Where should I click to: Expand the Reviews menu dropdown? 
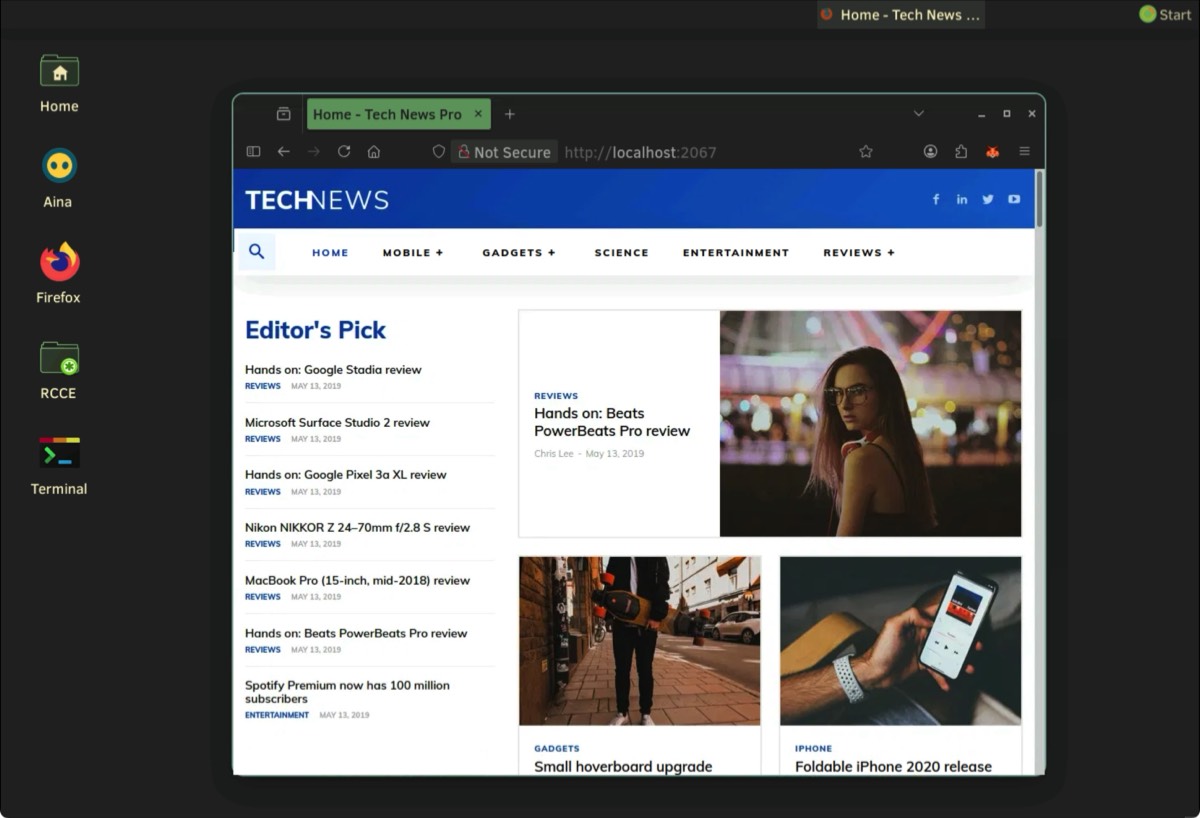pyautogui.click(x=858, y=253)
